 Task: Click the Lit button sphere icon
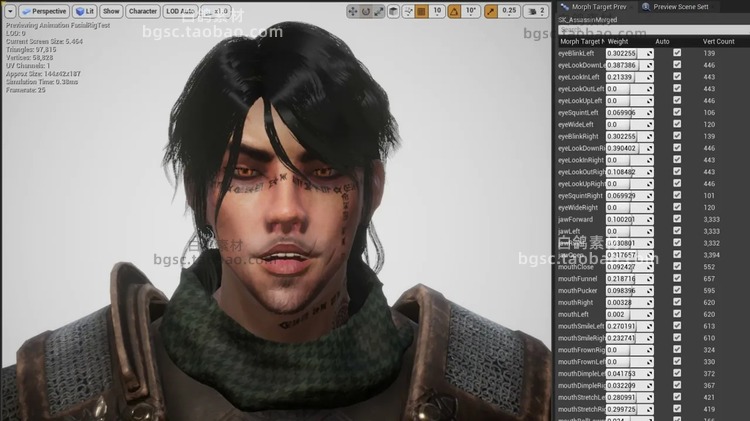[x=80, y=11]
